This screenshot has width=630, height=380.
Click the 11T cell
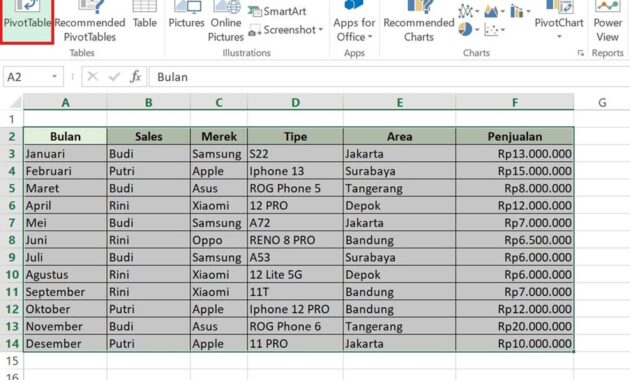click(x=295, y=292)
